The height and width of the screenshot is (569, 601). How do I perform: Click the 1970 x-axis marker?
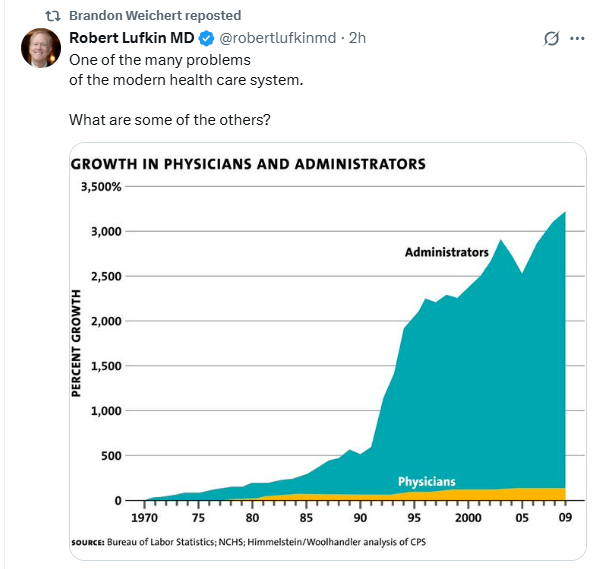point(145,518)
